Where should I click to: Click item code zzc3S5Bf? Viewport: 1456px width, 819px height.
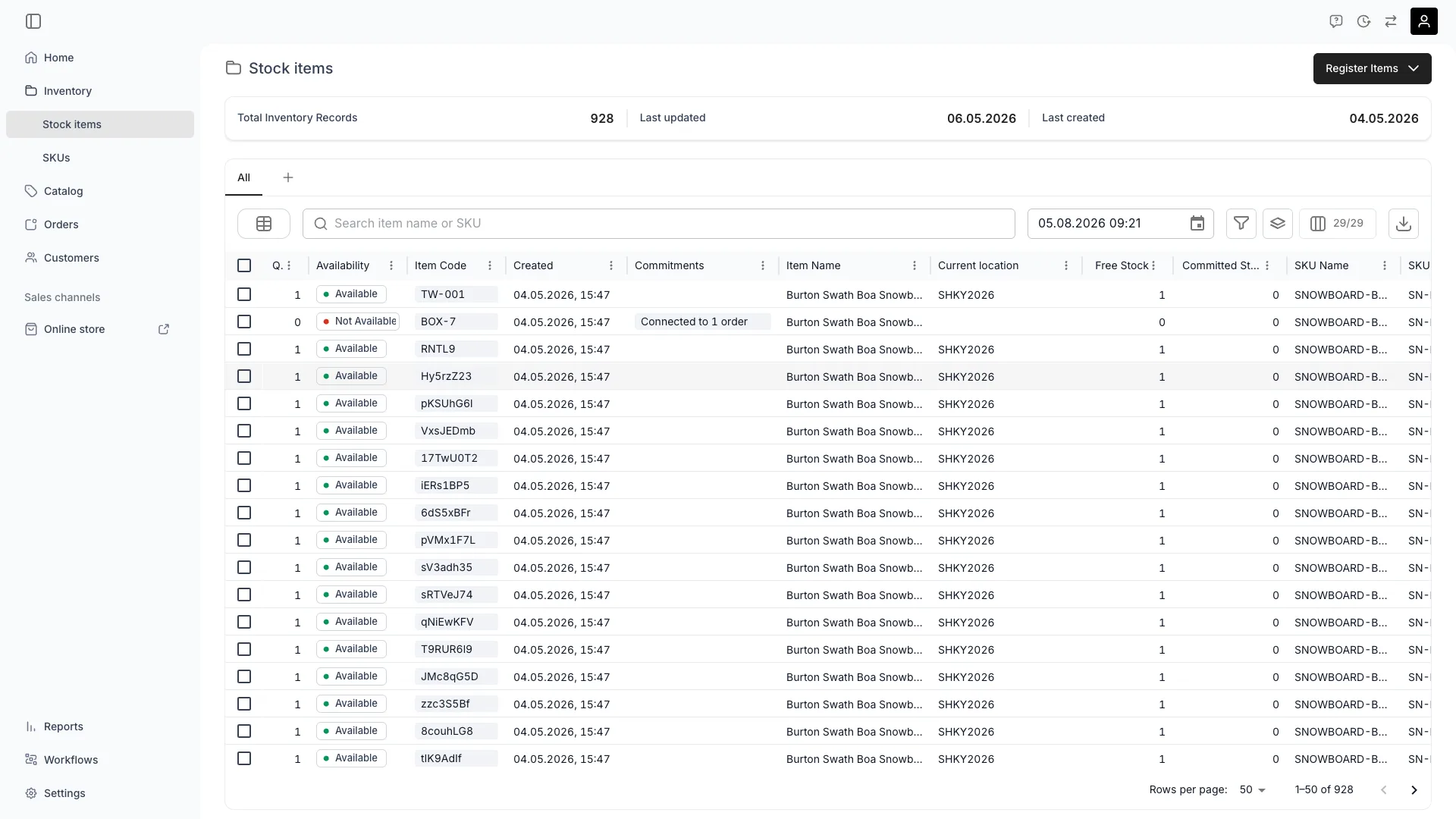(456, 704)
